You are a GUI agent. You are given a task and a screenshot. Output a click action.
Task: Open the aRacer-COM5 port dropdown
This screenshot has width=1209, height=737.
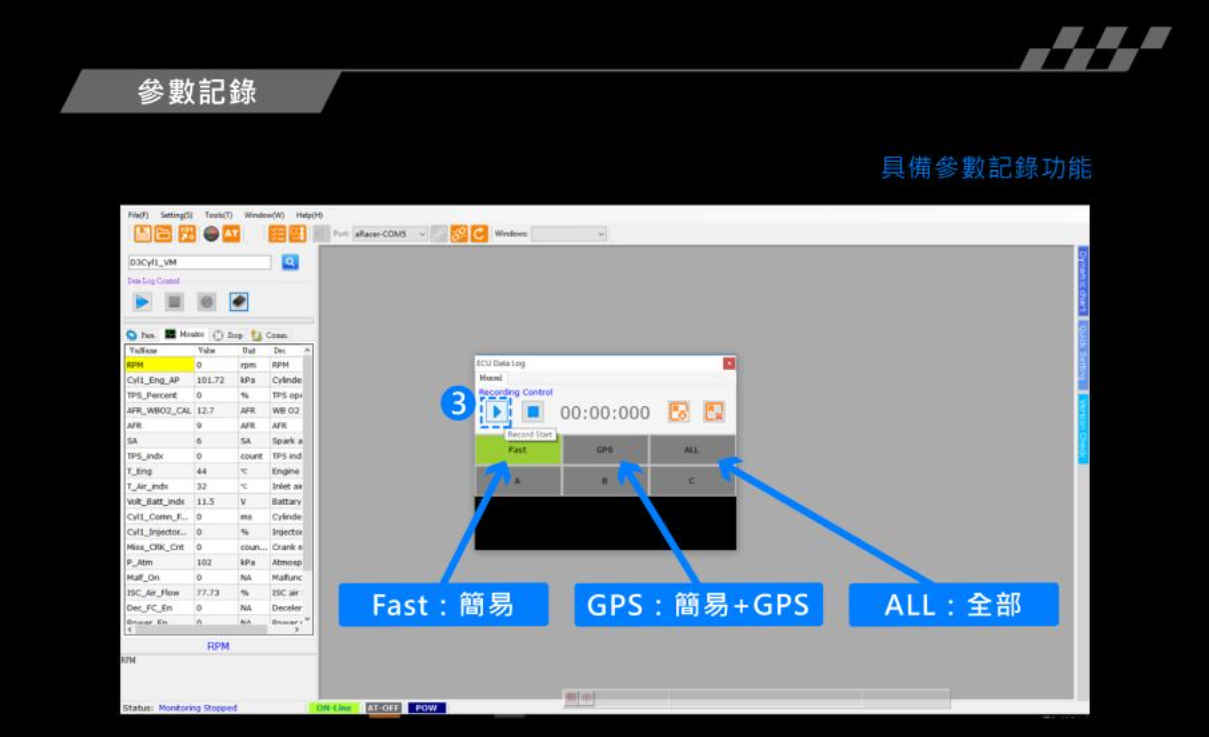point(389,234)
